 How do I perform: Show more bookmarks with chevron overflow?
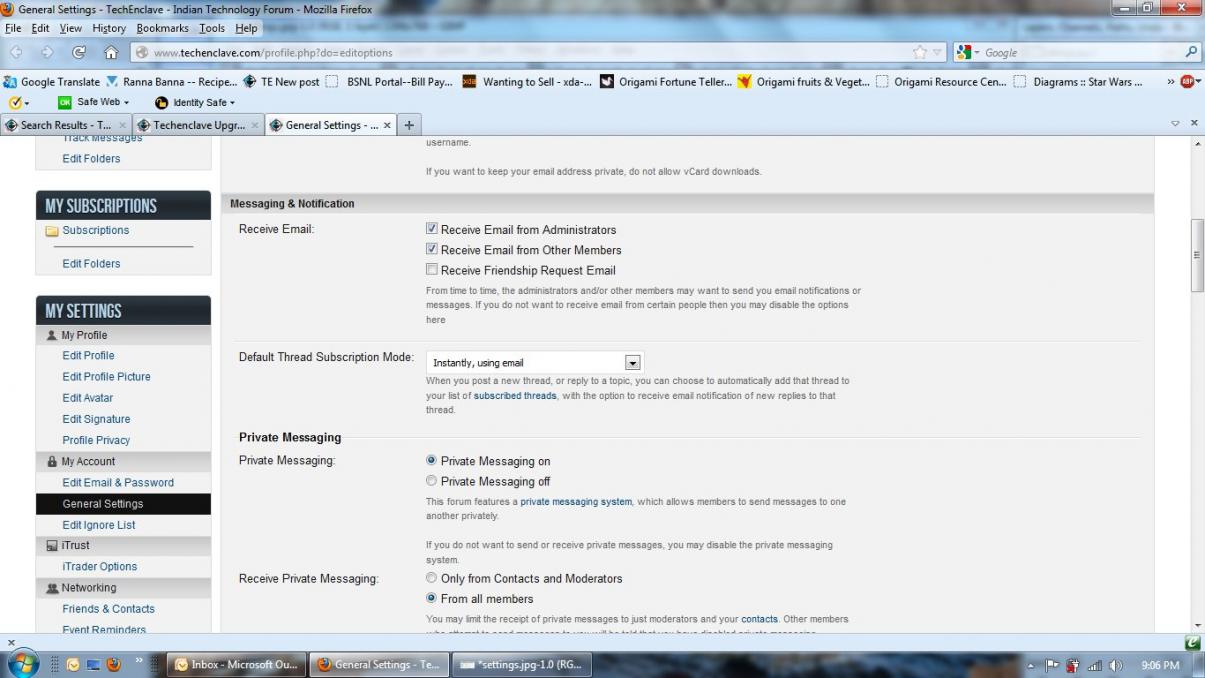[1171, 82]
